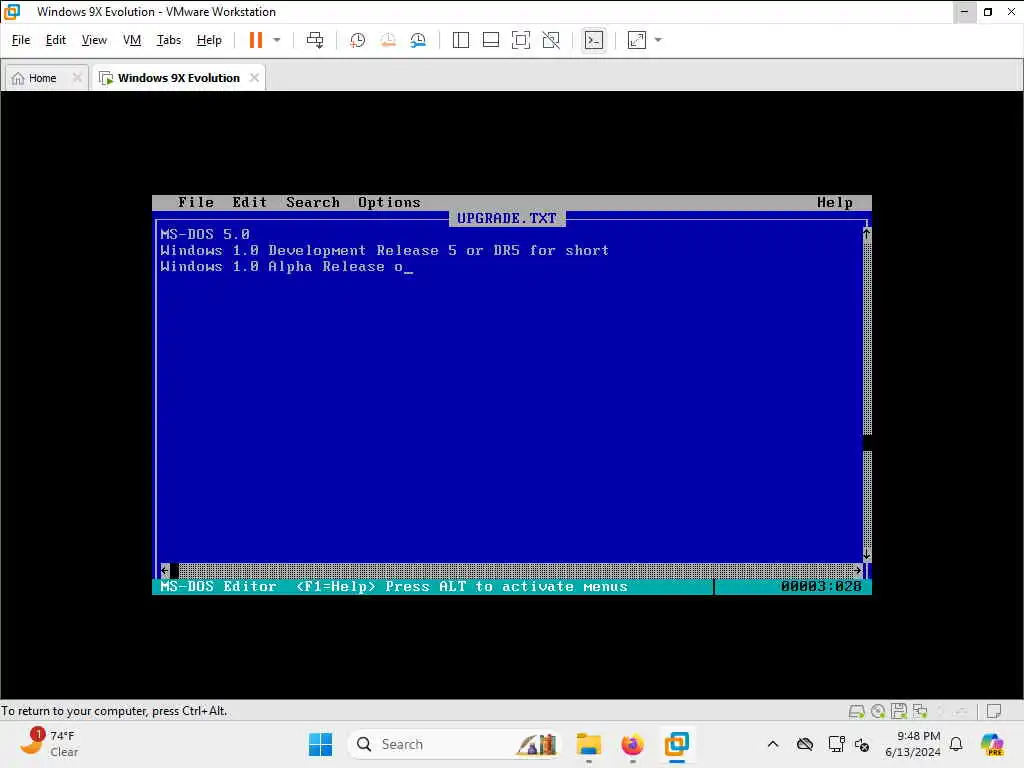Click the message log note icon
1024x768 pixels.
[x=994, y=711]
